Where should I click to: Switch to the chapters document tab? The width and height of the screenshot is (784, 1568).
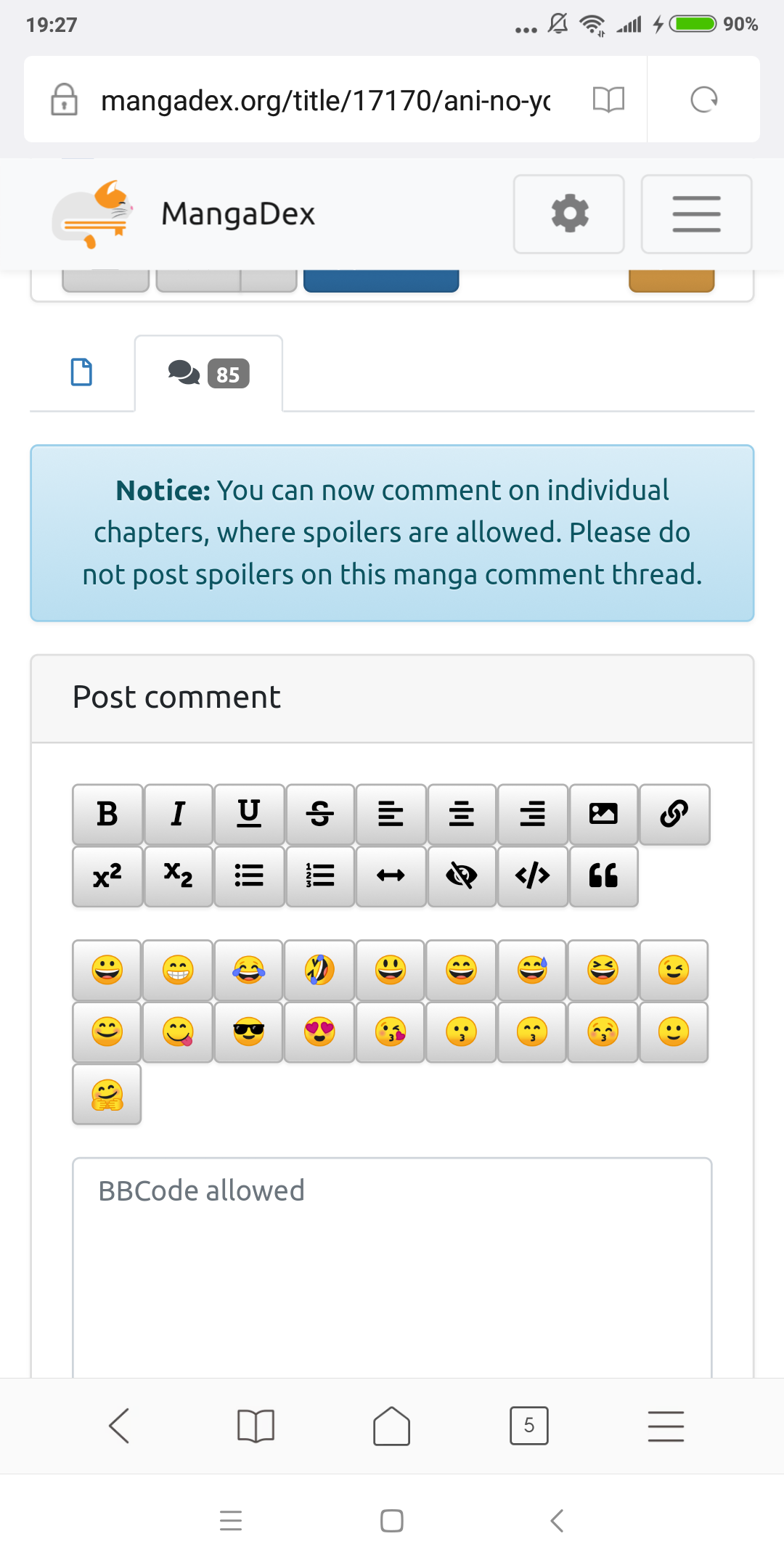[x=81, y=372]
